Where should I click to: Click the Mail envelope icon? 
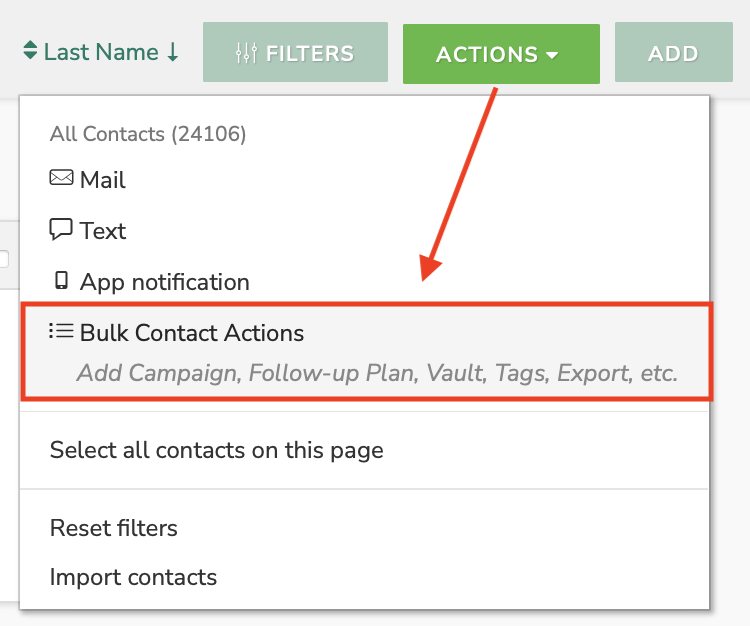[61, 178]
